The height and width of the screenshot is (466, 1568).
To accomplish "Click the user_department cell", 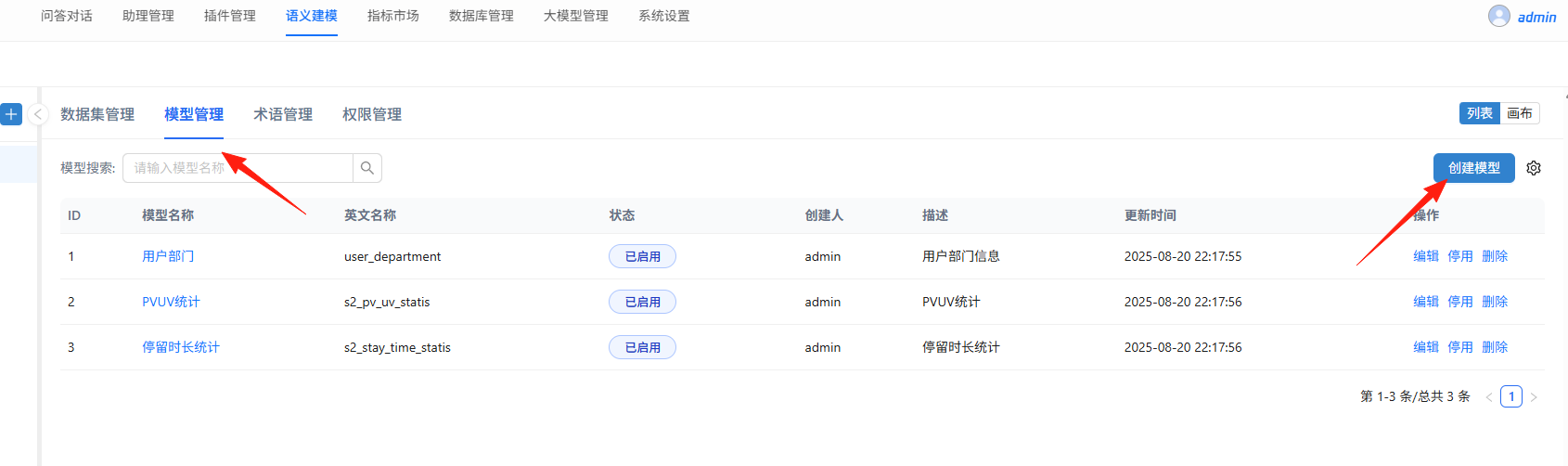I will [x=392, y=256].
